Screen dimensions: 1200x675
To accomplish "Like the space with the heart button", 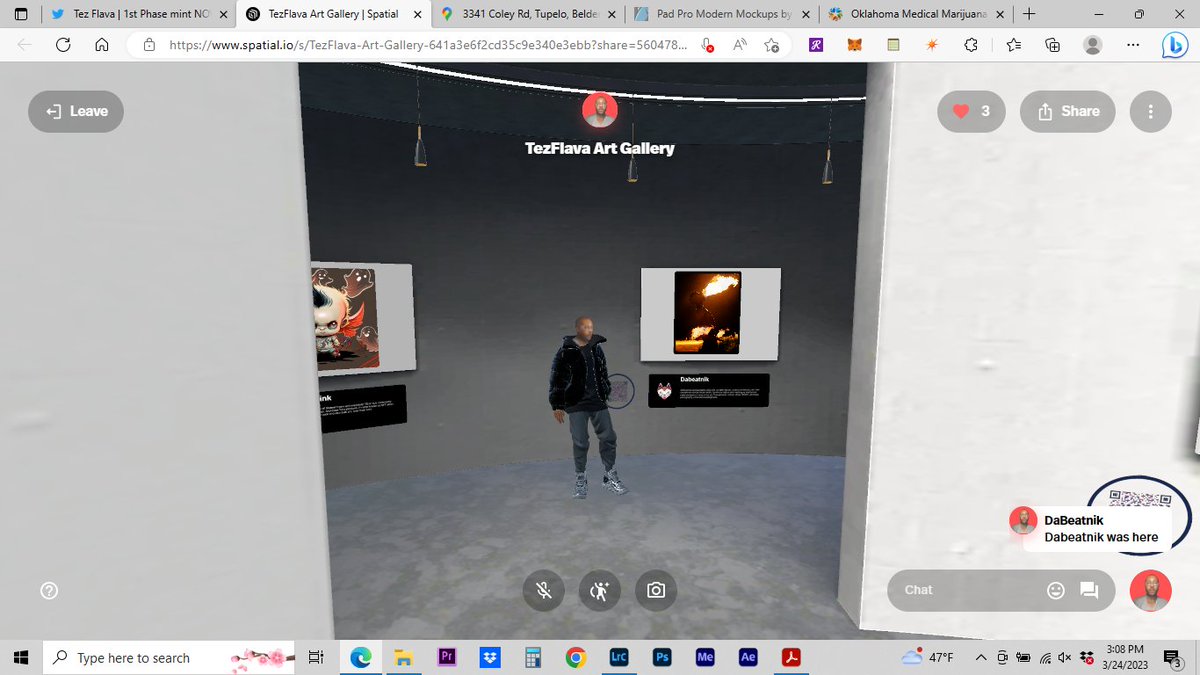I will pos(971,111).
